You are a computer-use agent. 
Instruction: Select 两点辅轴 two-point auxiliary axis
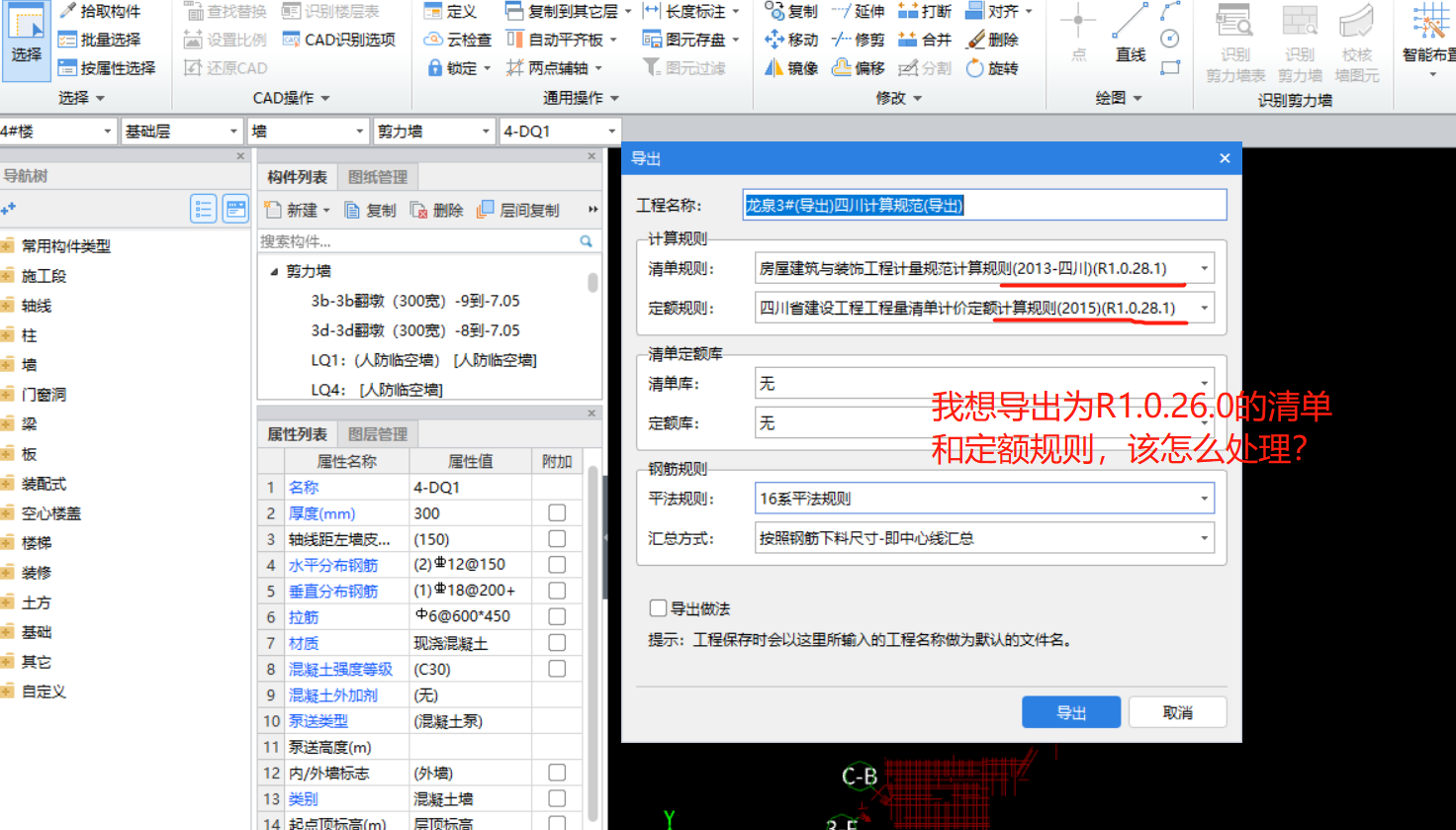tap(554, 67)
